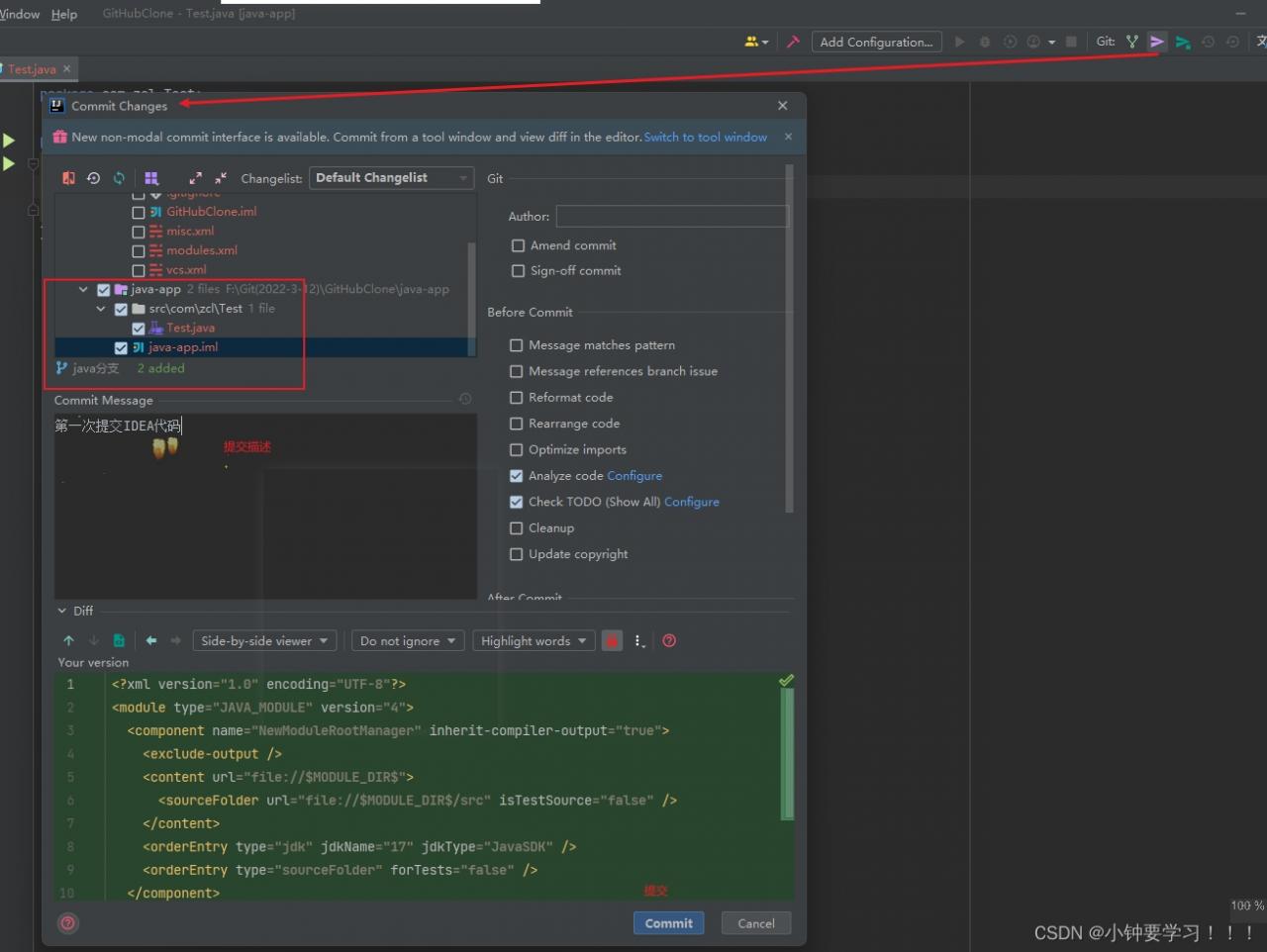Image resolution: width=1267 pixels, height=952 pixels.
Task: Click the help icon at dialog bottom left
Action: pyautogui.click(x=68, y=923)
